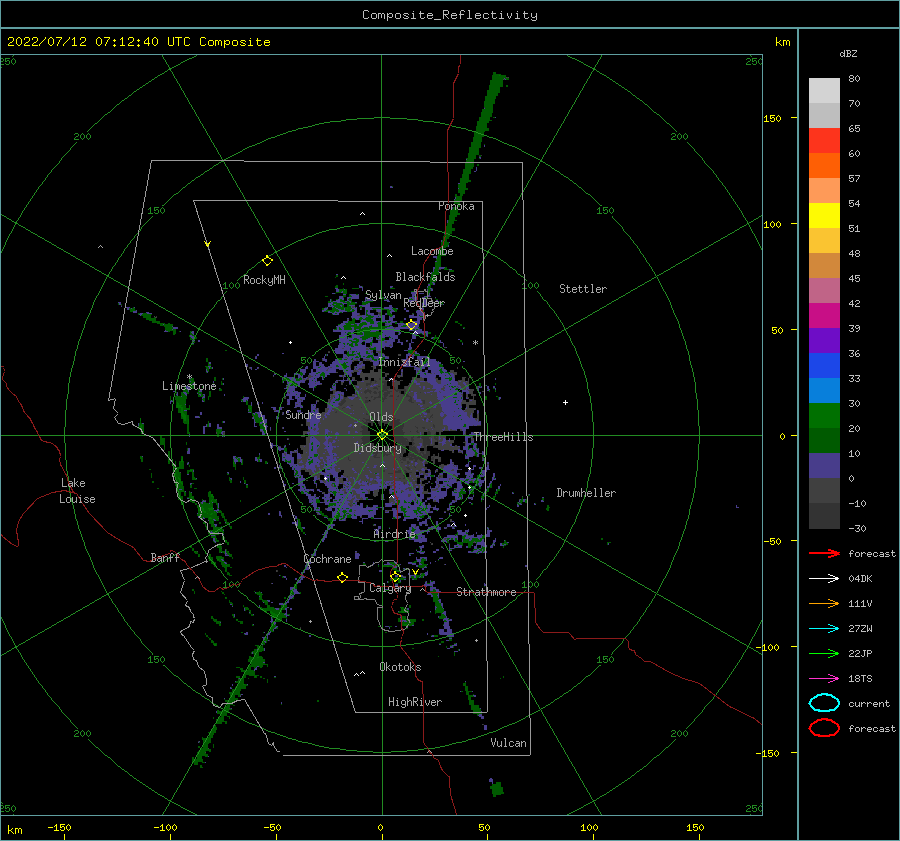Click the asterisk marker above Limestone
Screen dimensions: 900x841
tap(189, 377)
